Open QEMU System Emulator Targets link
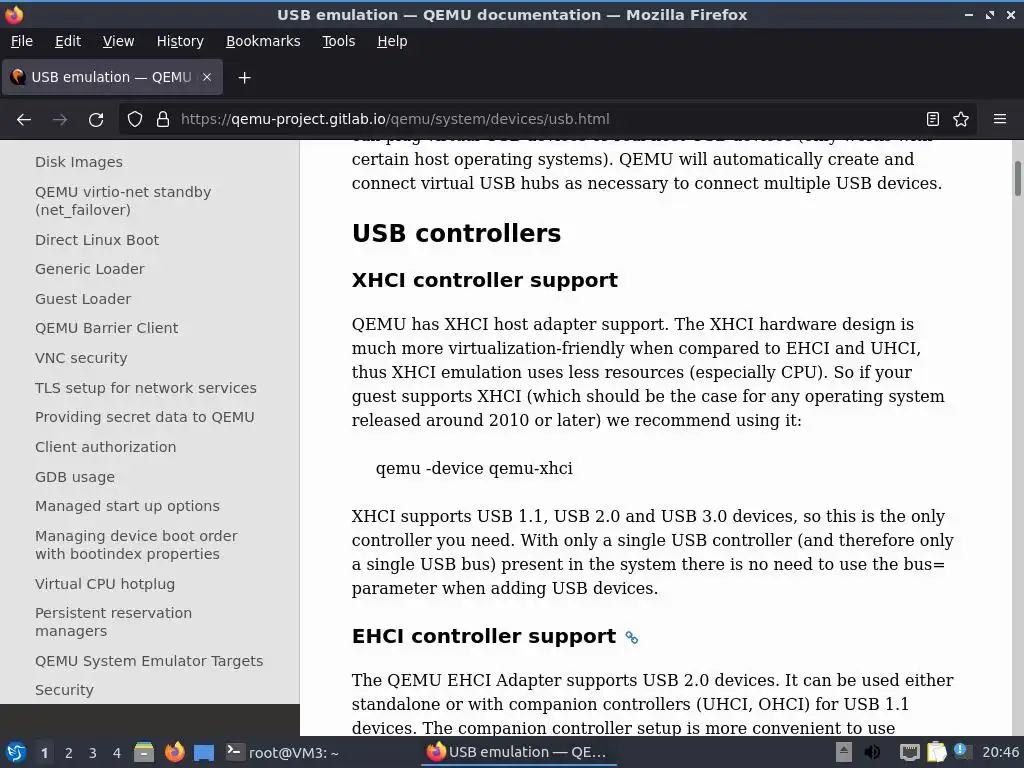Image resolution: width=1024 pixels, height=768 pixels. [x=149, y=661]
